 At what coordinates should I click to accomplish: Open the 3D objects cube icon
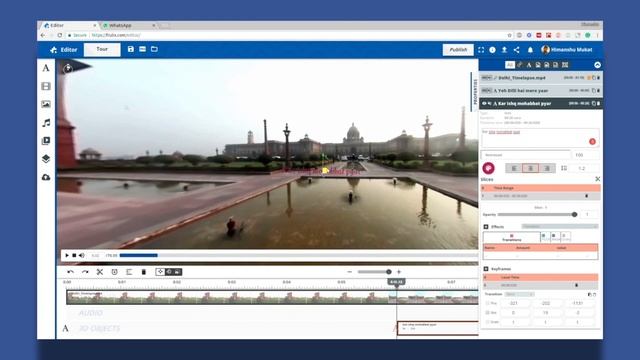click(x=46, y=159)
